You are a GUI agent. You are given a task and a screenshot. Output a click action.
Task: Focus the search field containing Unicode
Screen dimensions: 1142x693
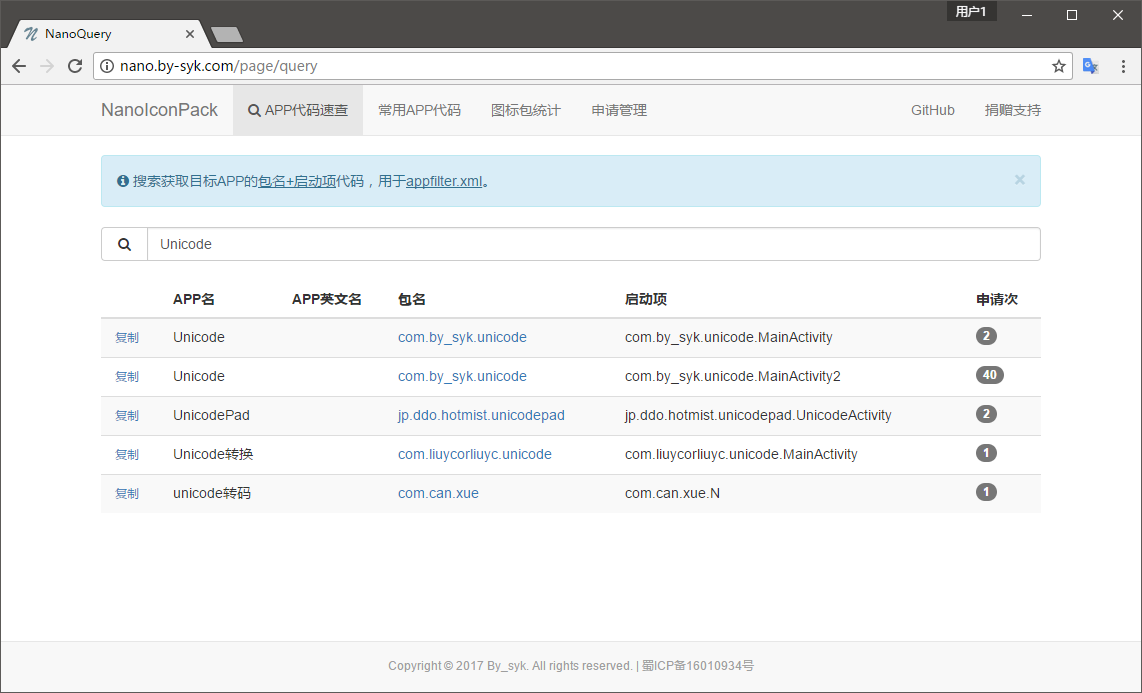594,245
